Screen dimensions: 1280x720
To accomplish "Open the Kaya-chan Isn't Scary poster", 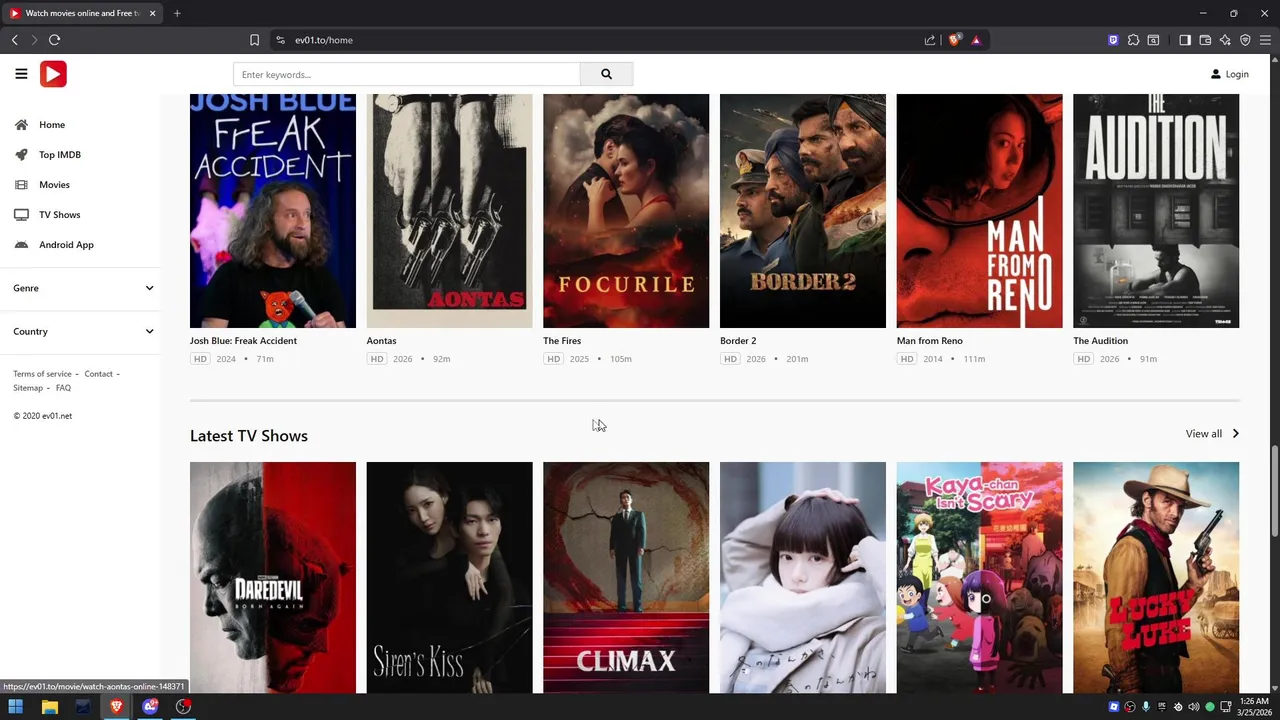I will coord(980,577).
